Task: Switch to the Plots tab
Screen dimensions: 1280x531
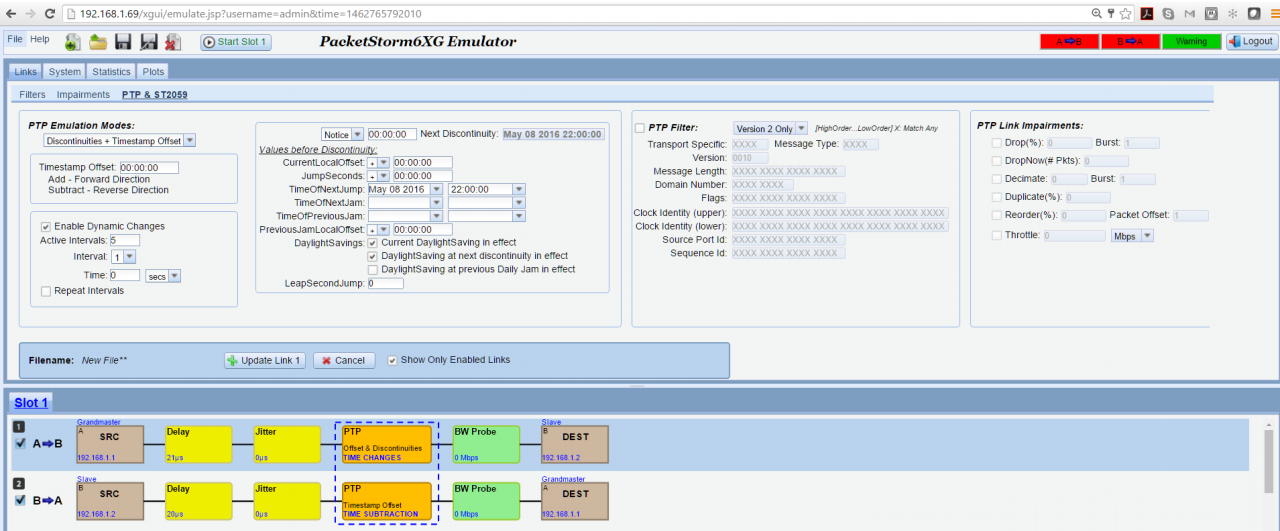Action: pos(153,72)
